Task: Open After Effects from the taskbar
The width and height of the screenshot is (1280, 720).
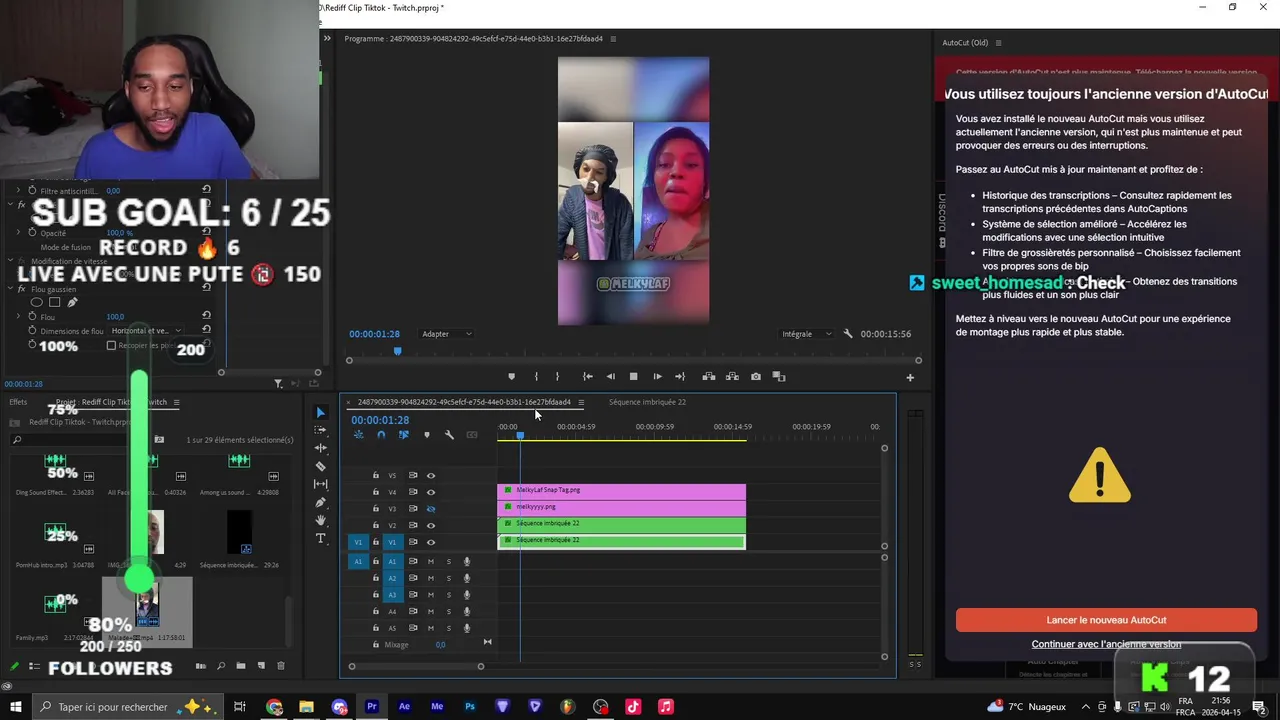Action: (x=404, y=707)
